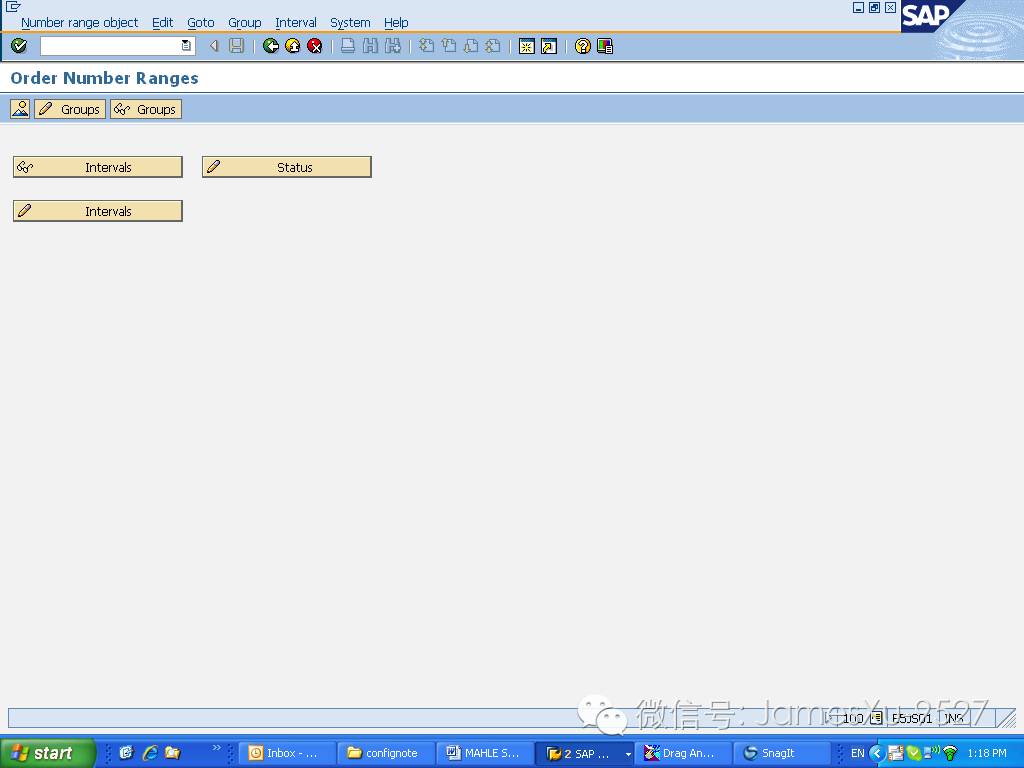Click the EN language bar indicator

(x=857, y=753)
